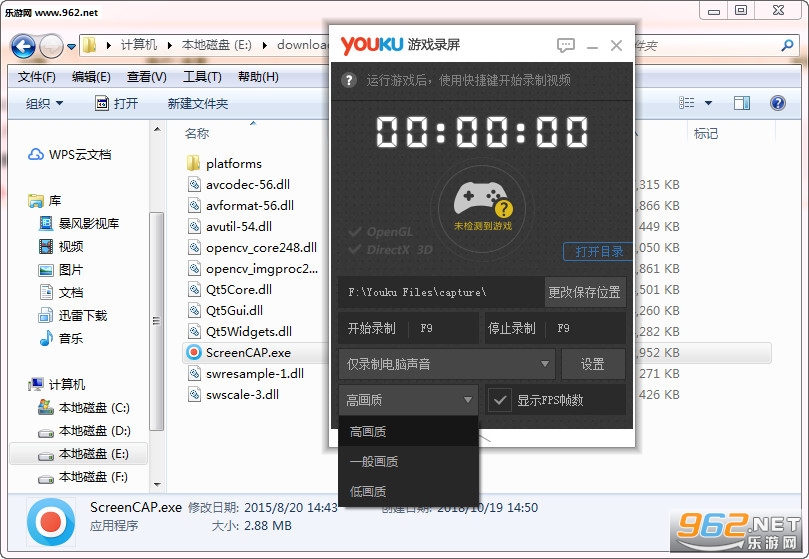This screenshot has height=559, width=809.
Task: Select the 文档 library
Action: pos(61,292)
